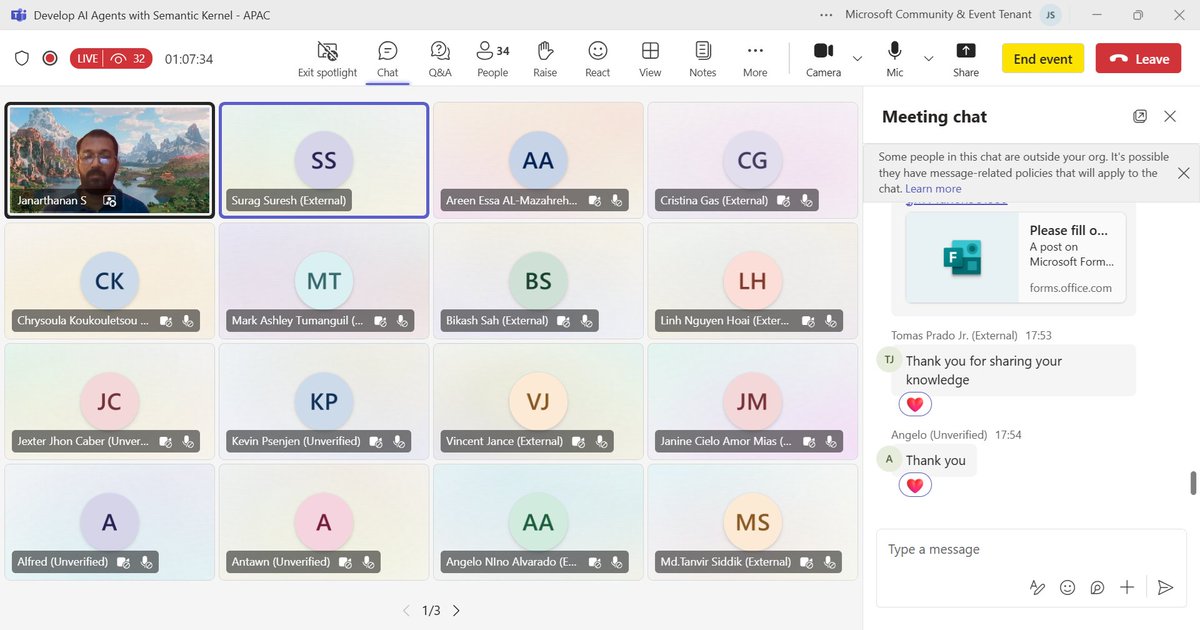Click the End event button
Screen dimensions: 1200x630
pos(1043,59)
